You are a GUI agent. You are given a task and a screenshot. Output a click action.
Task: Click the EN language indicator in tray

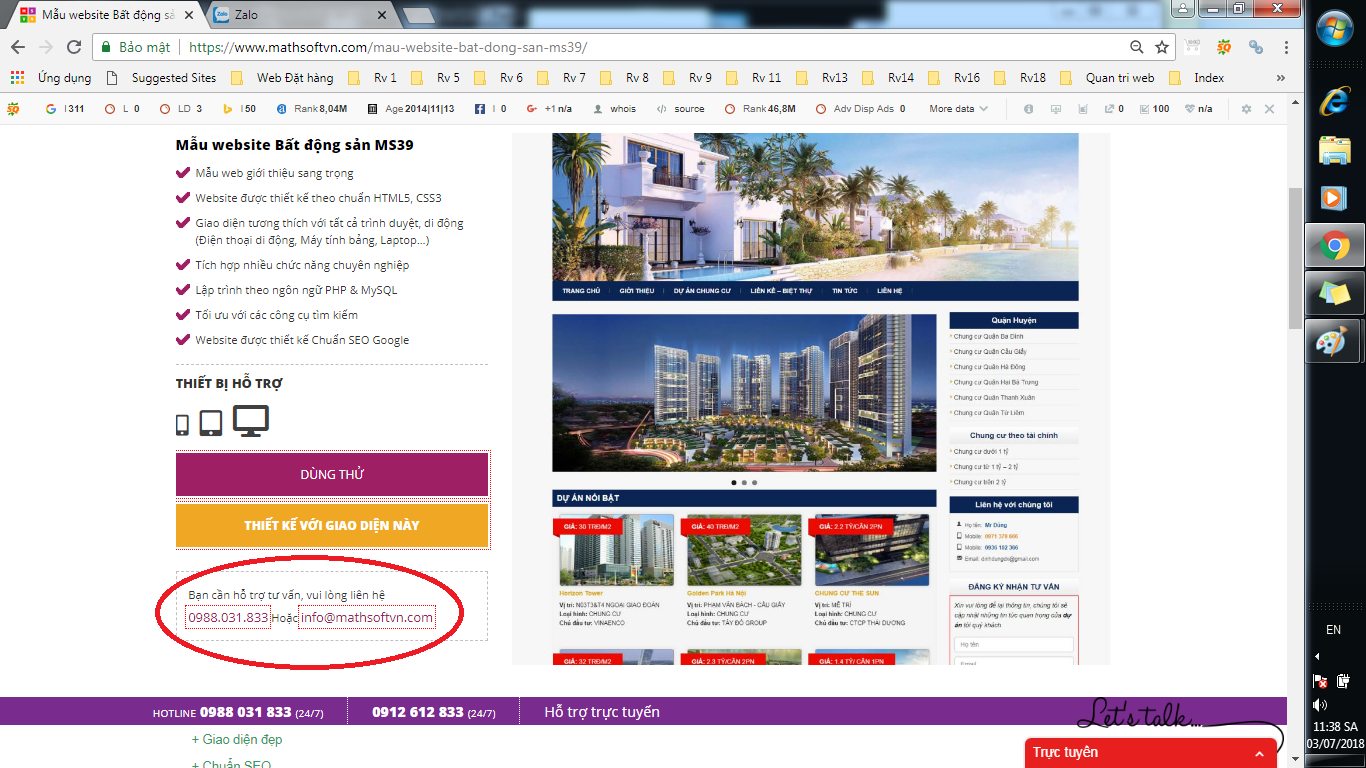click(x=1333, y=630)
